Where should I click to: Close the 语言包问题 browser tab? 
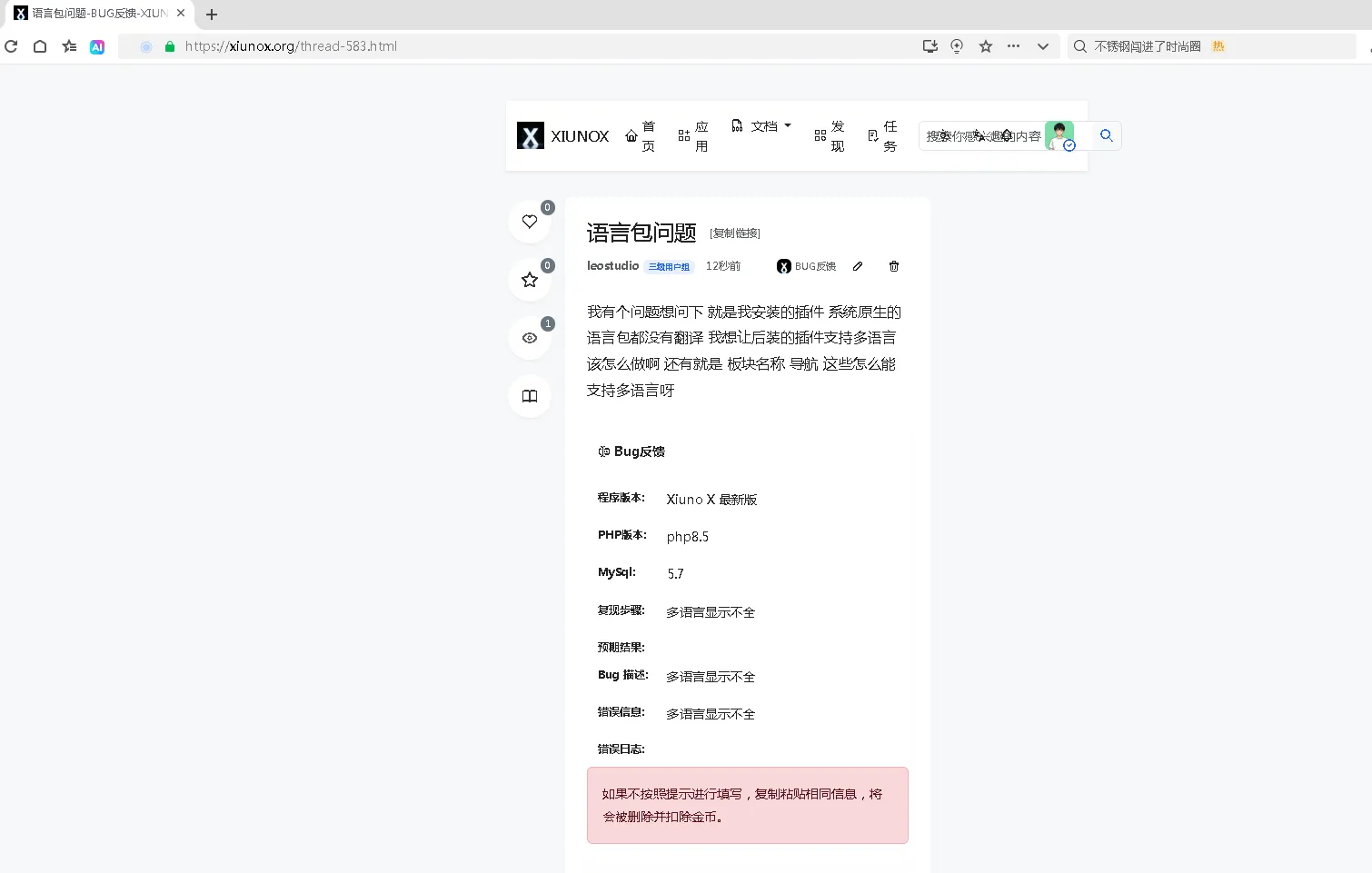181,14
